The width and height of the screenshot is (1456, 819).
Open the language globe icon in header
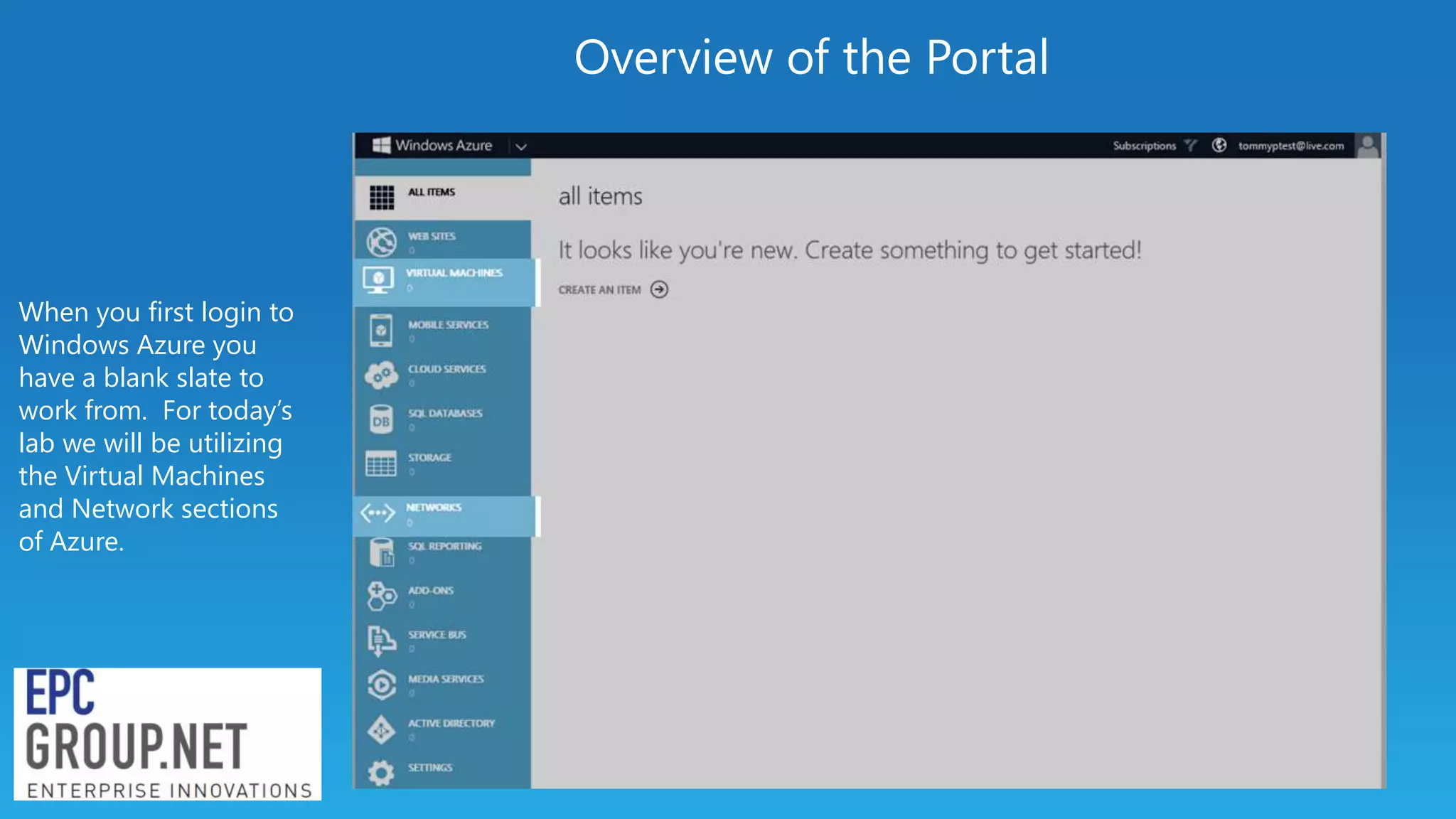click(1219, 145)
